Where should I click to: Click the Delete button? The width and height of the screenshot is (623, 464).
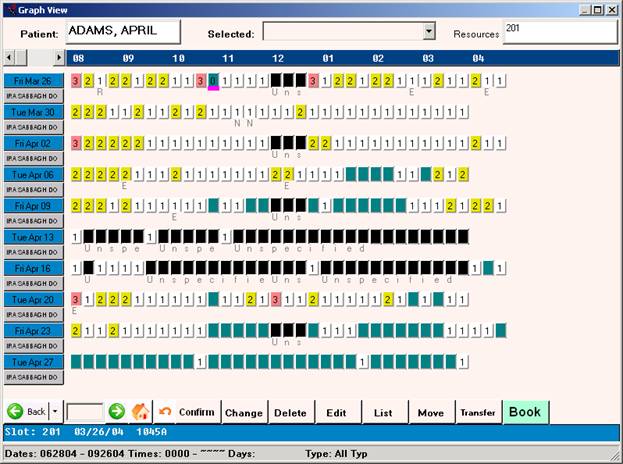click(x=290, y=412)
